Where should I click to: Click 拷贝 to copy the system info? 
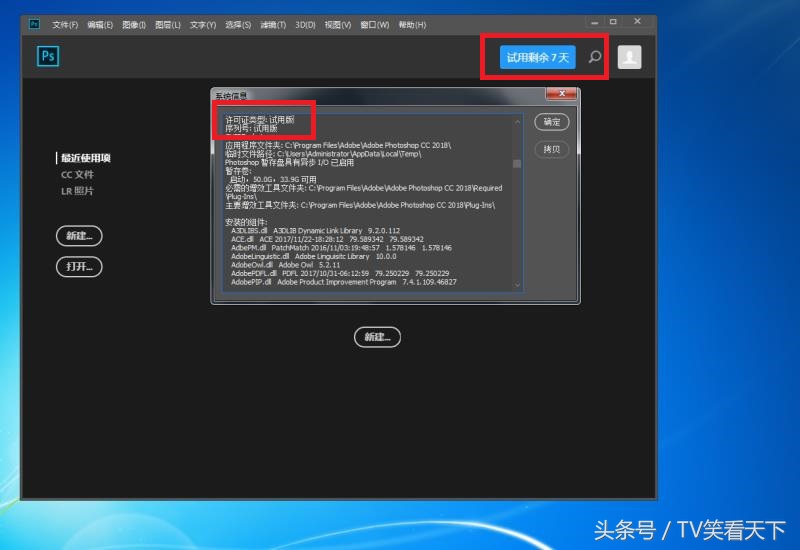pyautogui.click(x=552, y=149)
